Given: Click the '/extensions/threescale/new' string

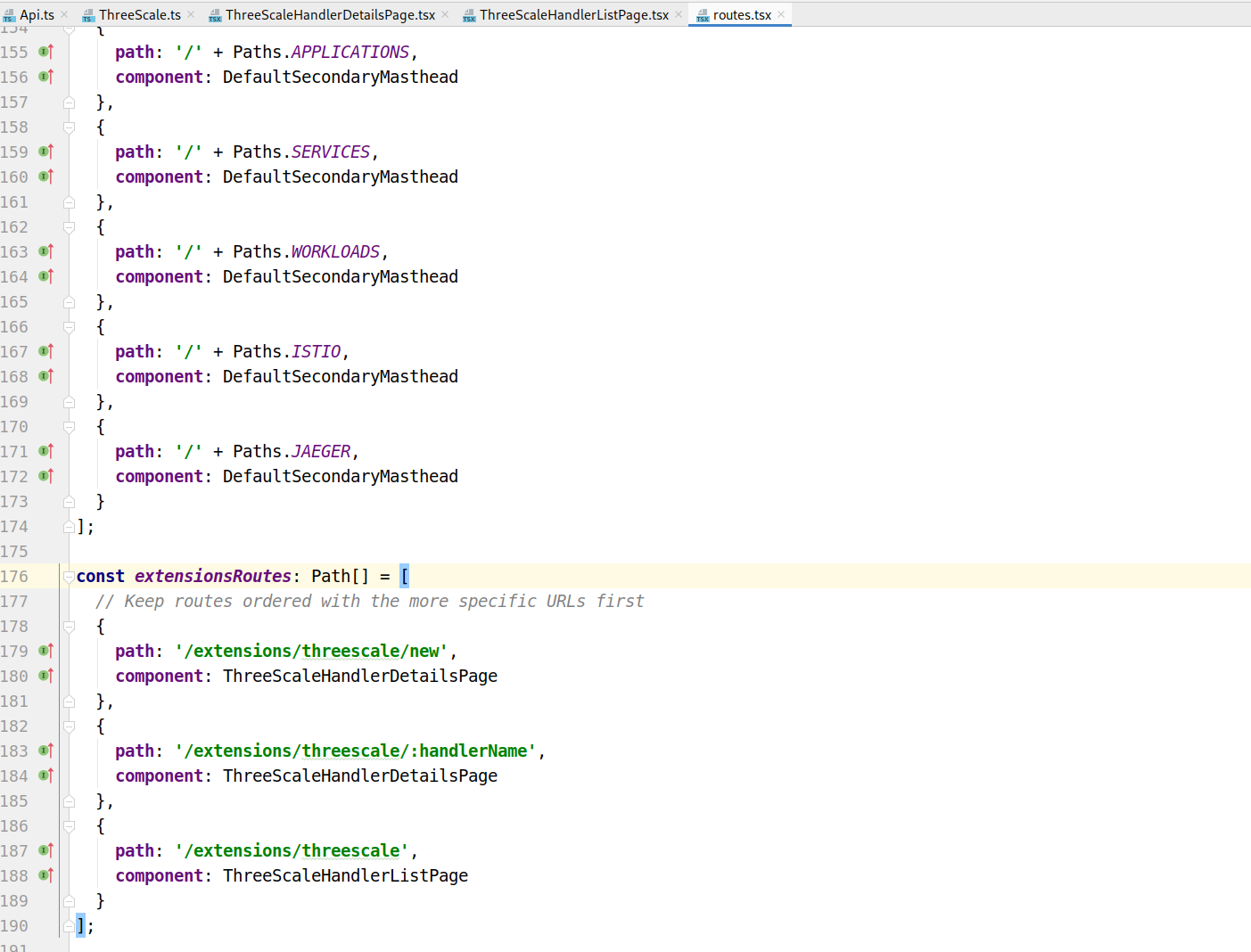Looking at the screenshot, I should (311, 651).
